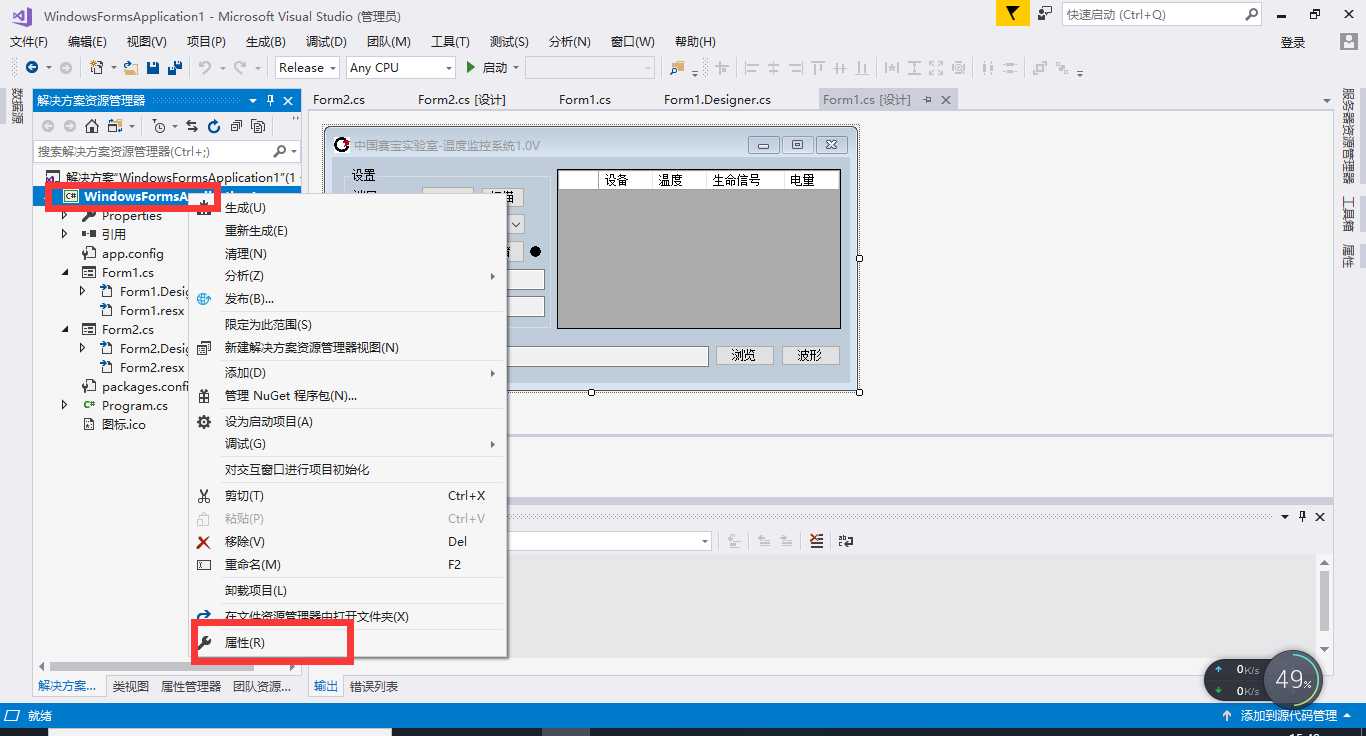
Task: Click the Open File folder icon
Action: click(x=131, y=68)
